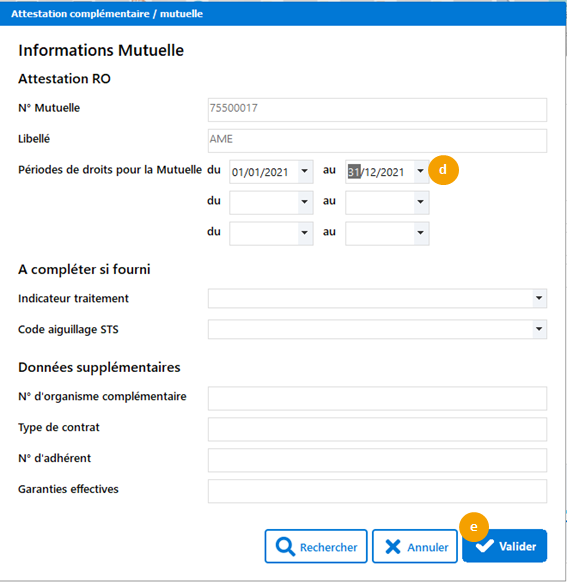Expand the Code aiguillage STS dropdown
The width and height of the screenshot is (567, 584).
539,329
